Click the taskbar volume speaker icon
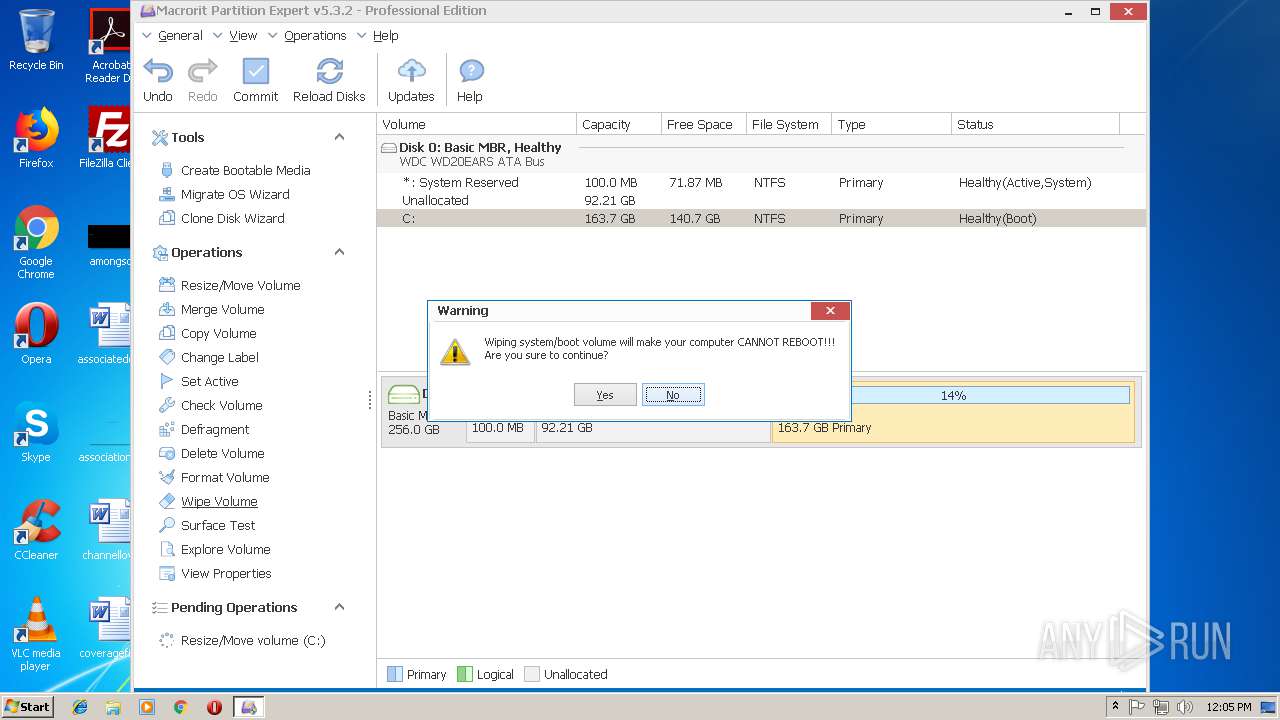The image size is (1280, 720). pos(1185,707)
